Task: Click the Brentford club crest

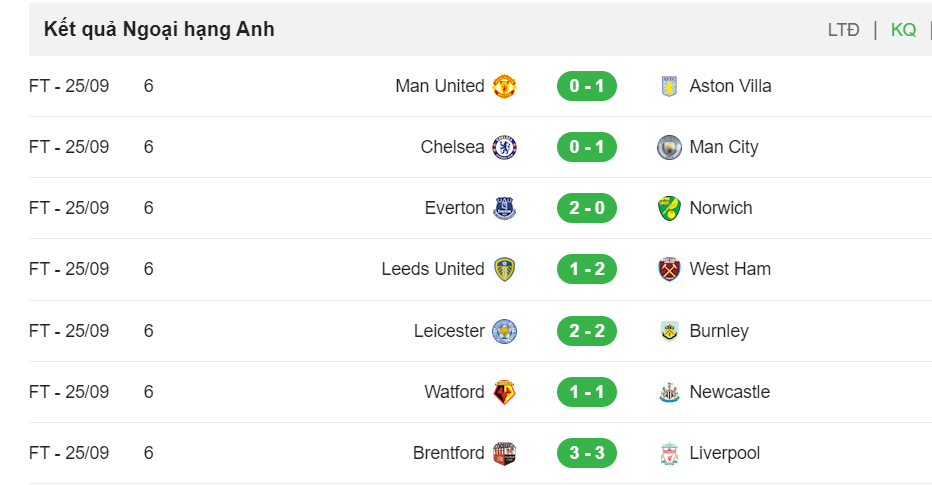Action: coord(504,453)
